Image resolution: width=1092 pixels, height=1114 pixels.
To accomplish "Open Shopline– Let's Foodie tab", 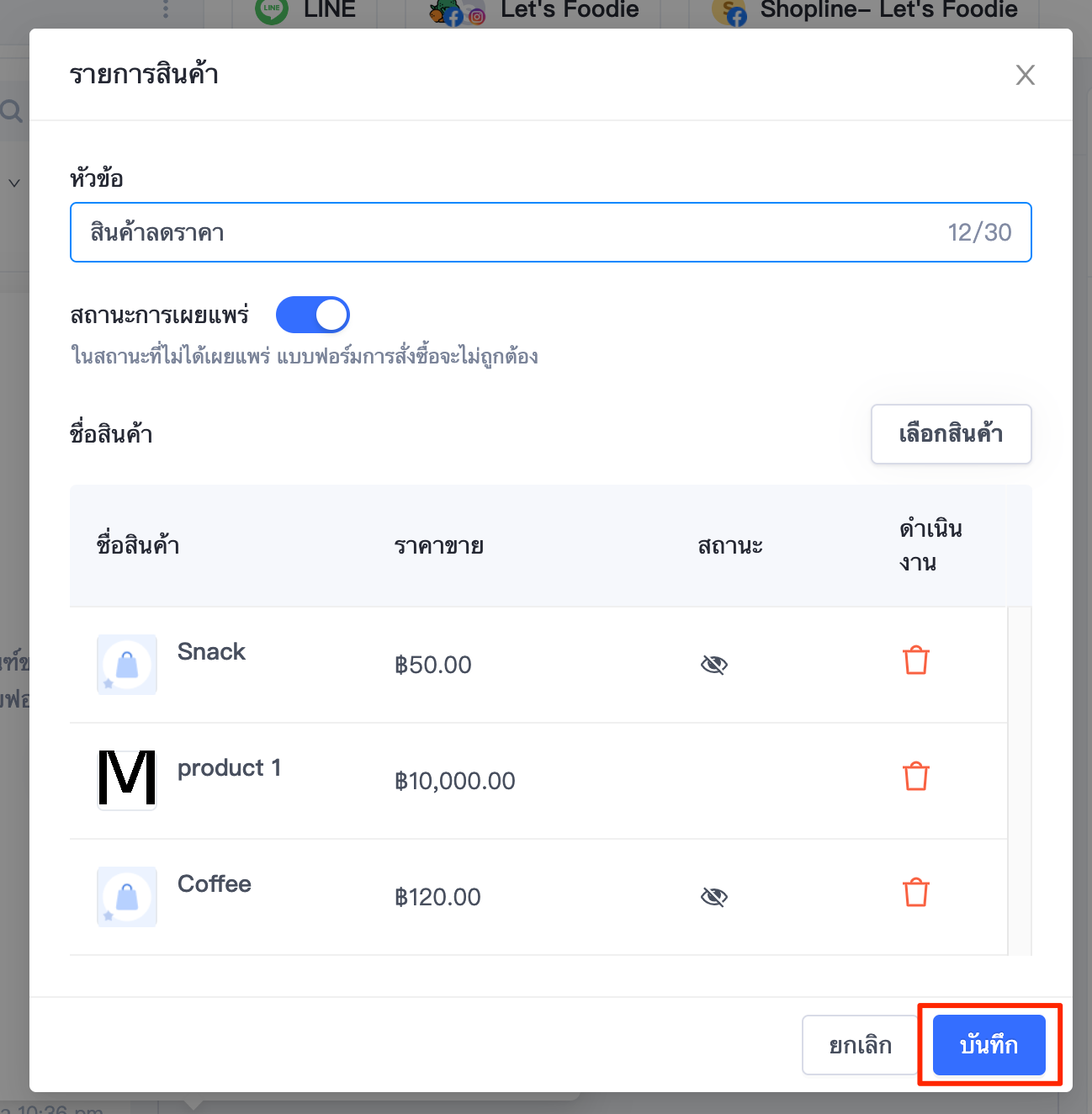I will pyautogui.click(x=867, y=11).
